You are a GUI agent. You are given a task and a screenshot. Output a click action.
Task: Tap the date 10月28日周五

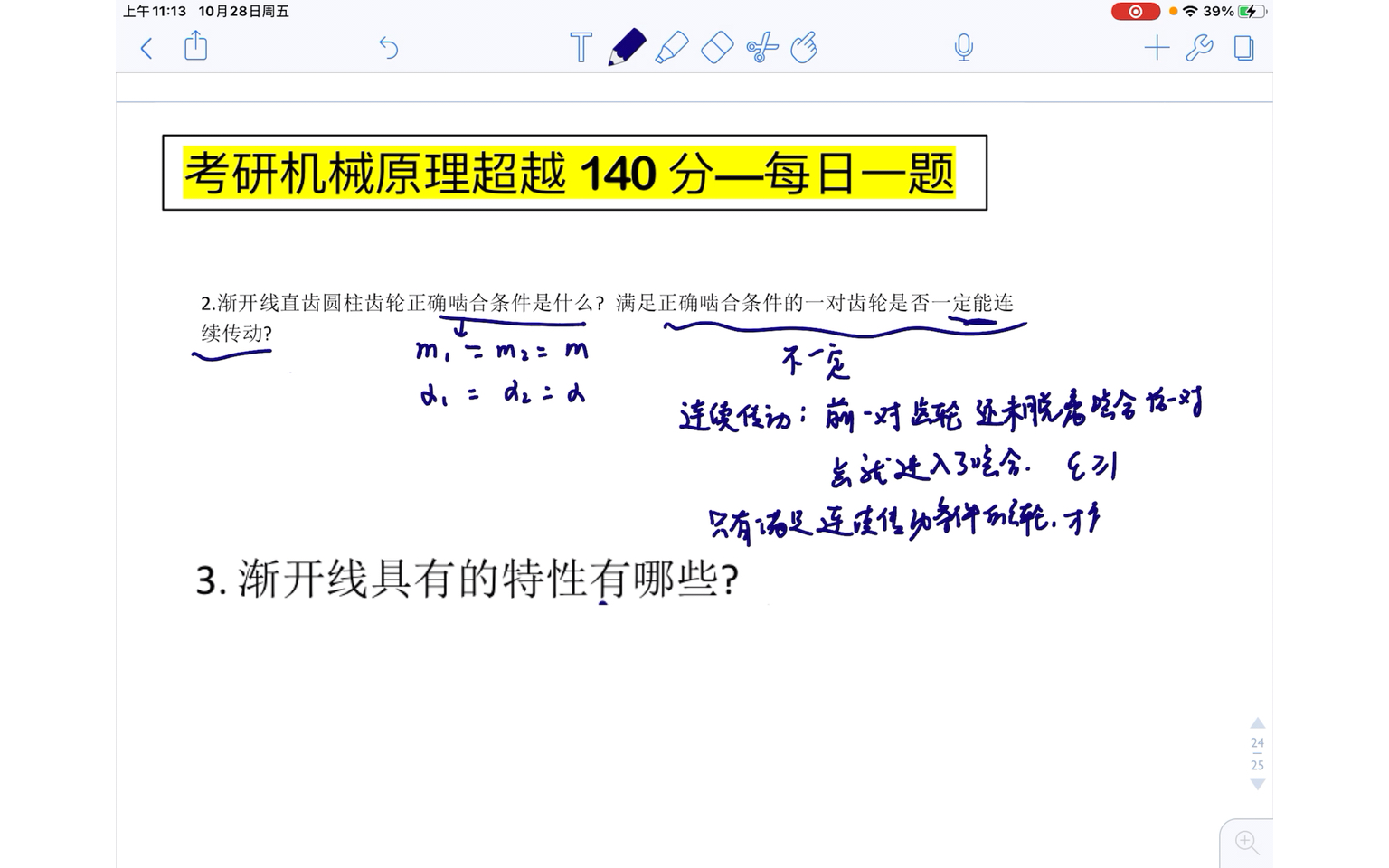[x=244, y=12]
